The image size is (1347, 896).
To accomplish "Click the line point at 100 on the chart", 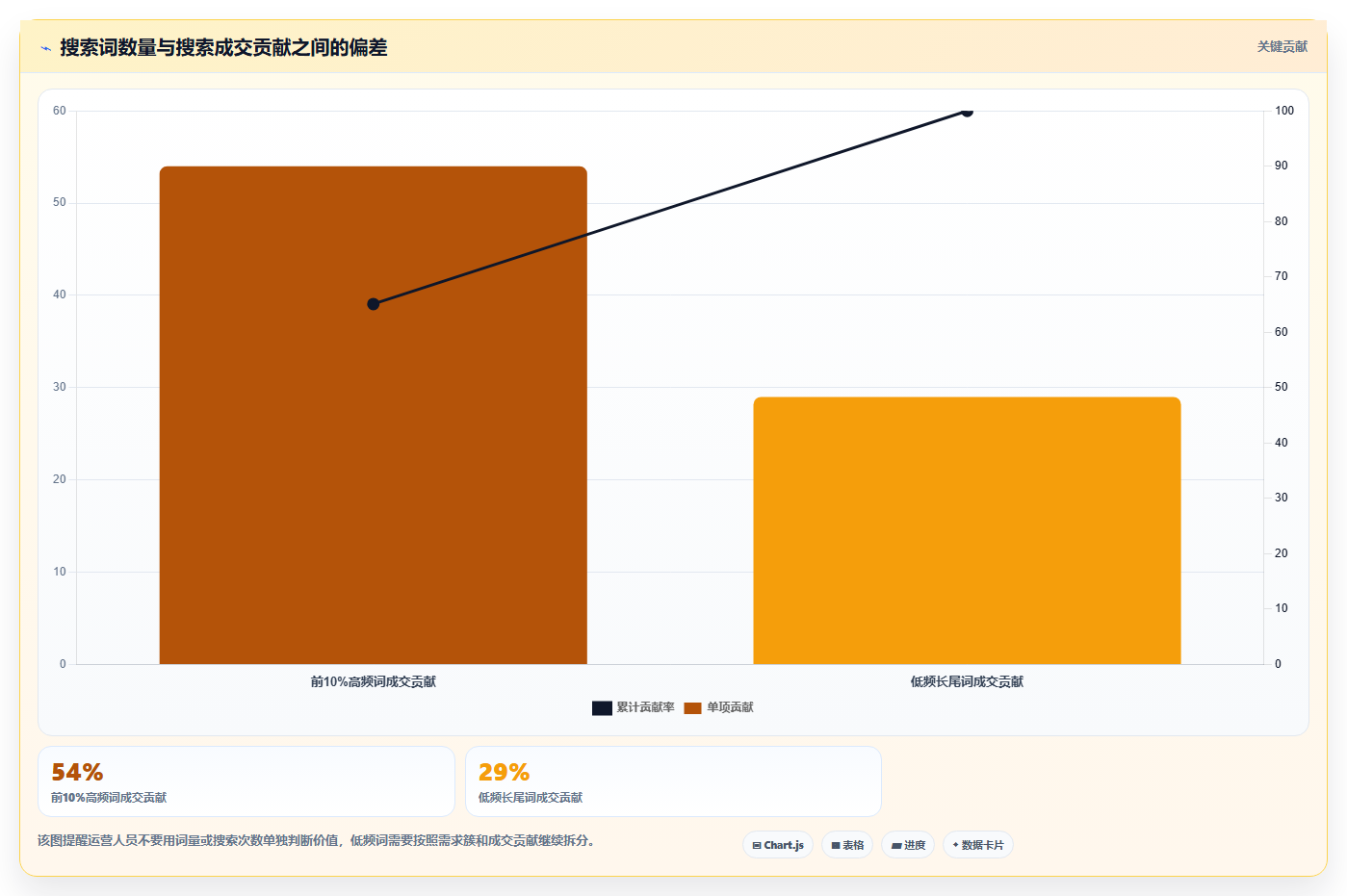I will coord(967,111).
